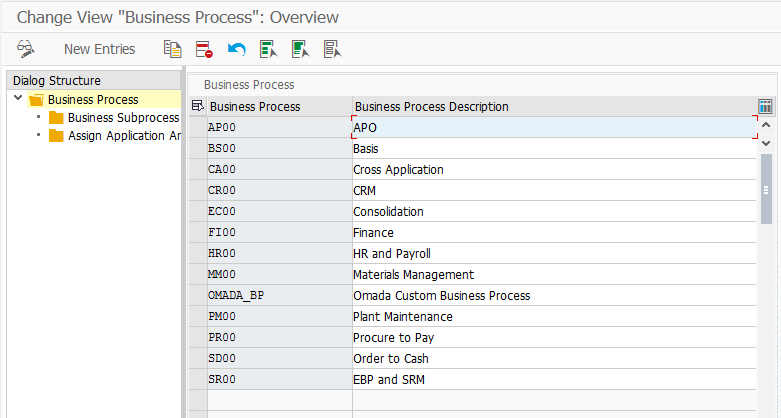Click the Consolidation description cell
781x418 pixels.
point(554,211)
